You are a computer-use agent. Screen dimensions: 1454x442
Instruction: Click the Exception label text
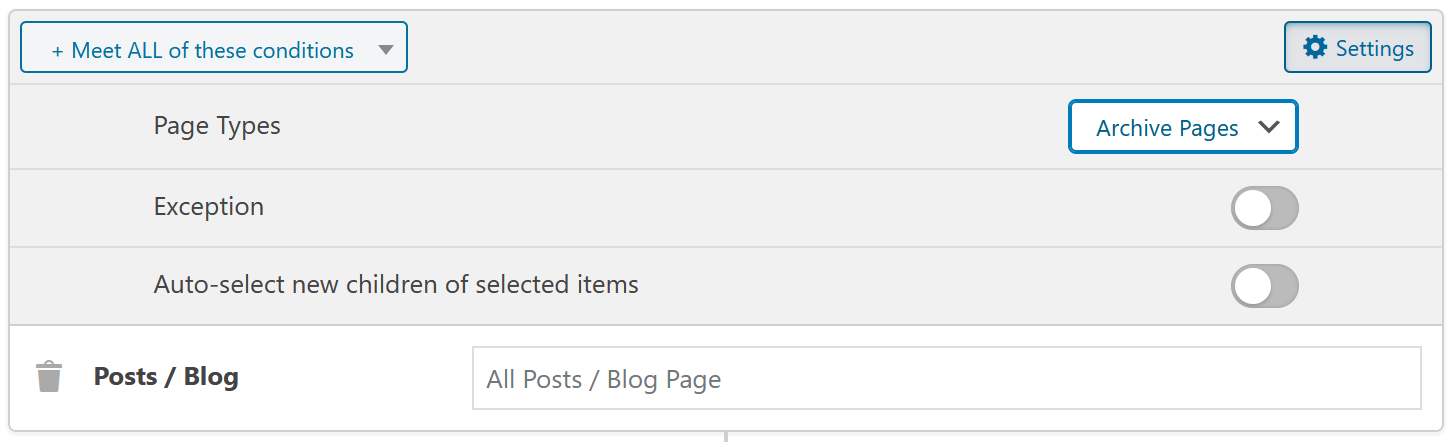(x=209, y=207)
